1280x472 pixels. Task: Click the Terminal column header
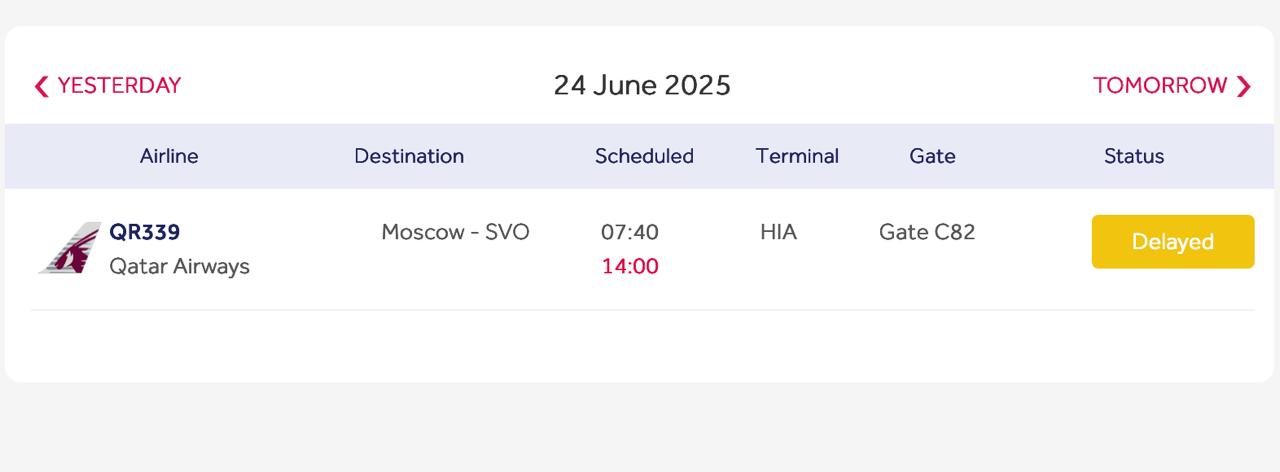(797, 156)
